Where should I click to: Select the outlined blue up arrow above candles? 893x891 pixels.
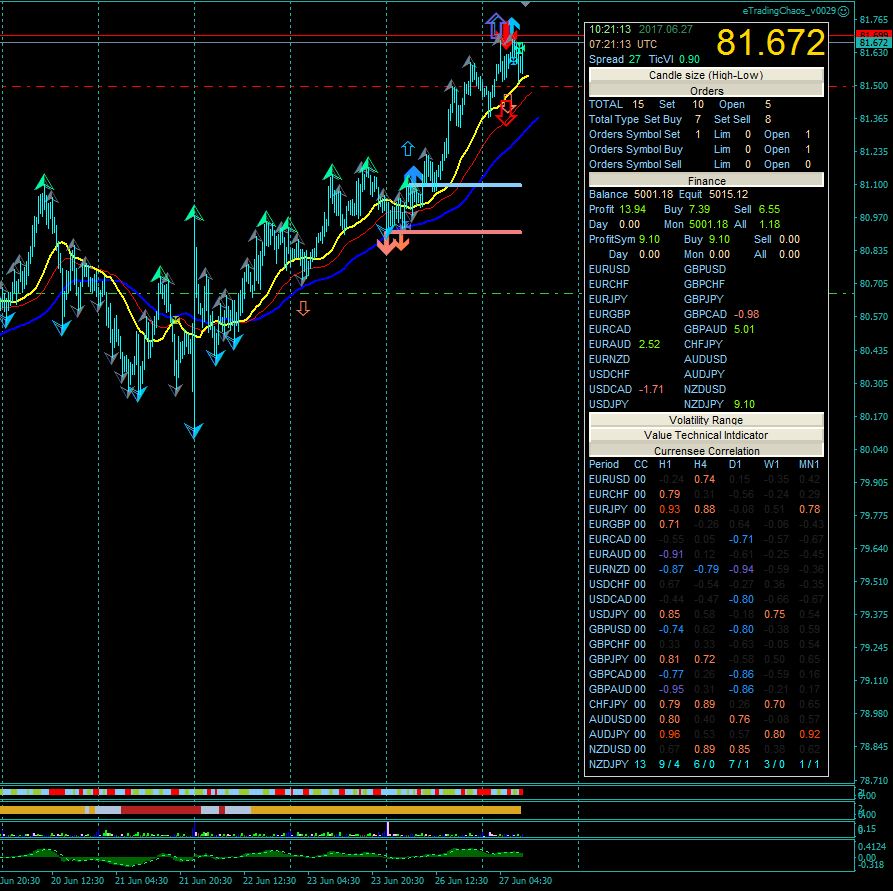tap(408, 149)
